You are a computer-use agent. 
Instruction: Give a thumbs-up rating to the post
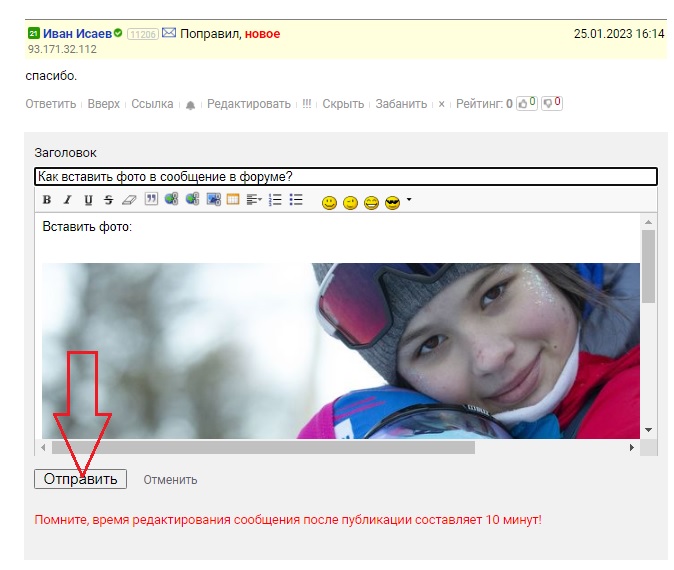pyautogui.click(x=527, y=103)
